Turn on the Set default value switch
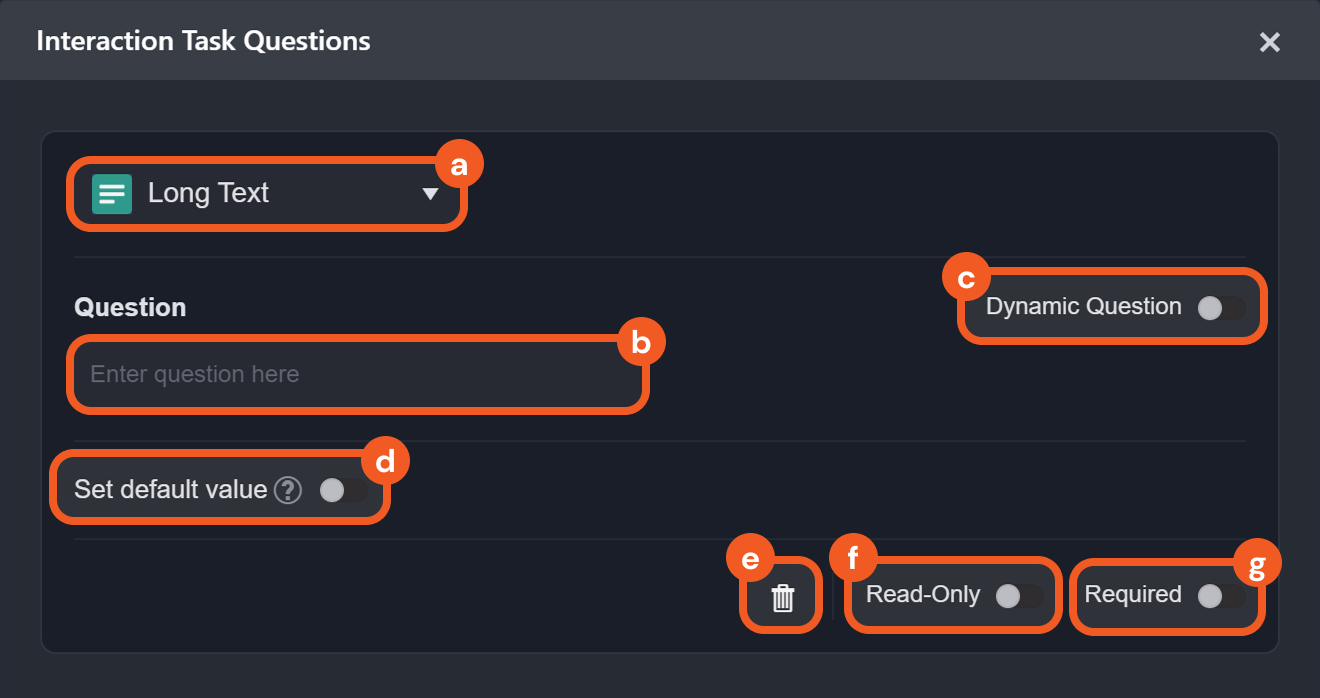This screenshot has width=1320, height=698. pyautogui.click(x=342, y=490)
